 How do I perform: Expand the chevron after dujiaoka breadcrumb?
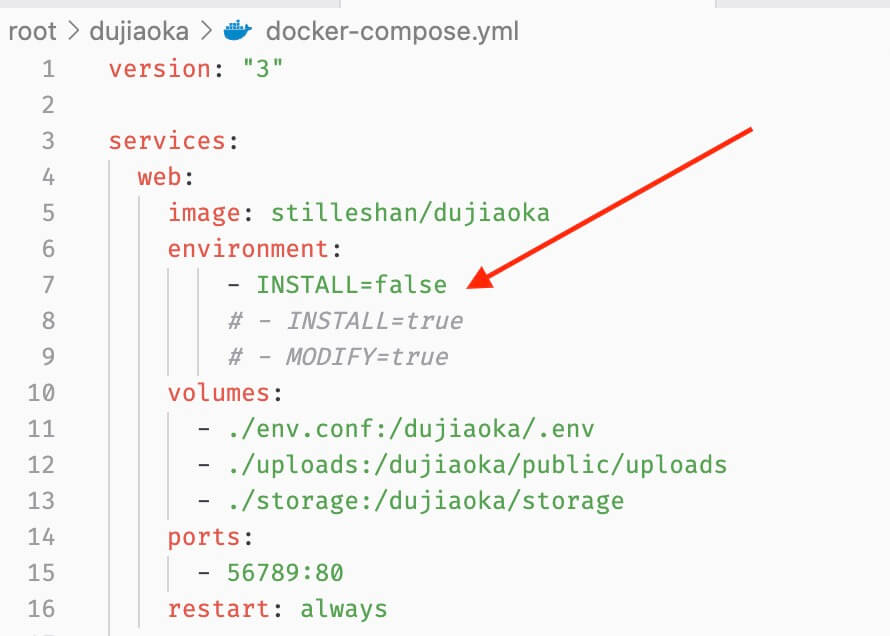click(206, 31)
